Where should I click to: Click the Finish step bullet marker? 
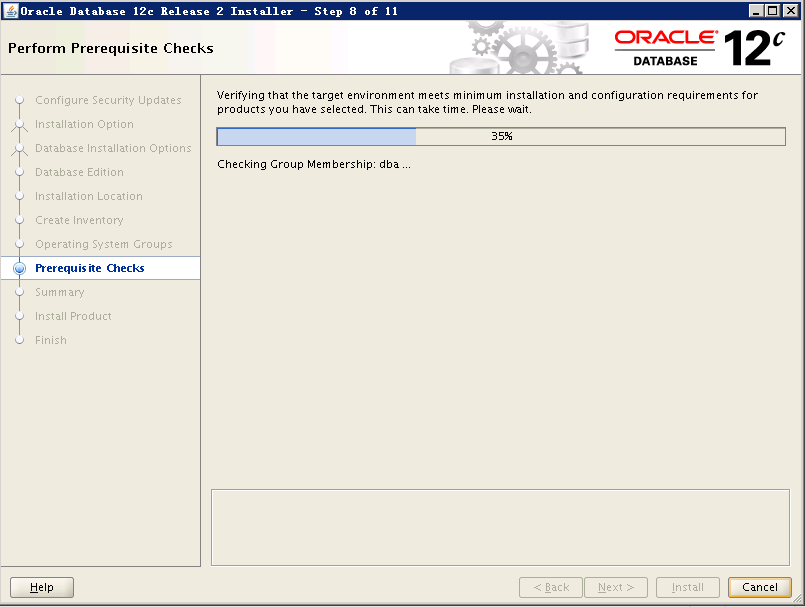pos(19,340)
